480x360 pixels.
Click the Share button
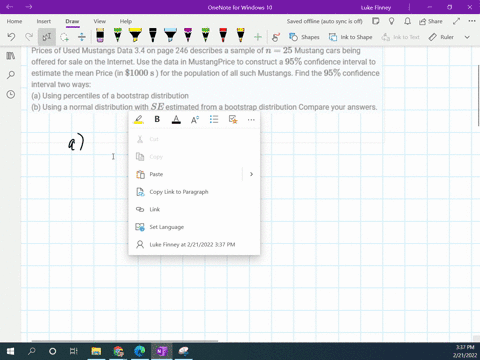(431, 21)
